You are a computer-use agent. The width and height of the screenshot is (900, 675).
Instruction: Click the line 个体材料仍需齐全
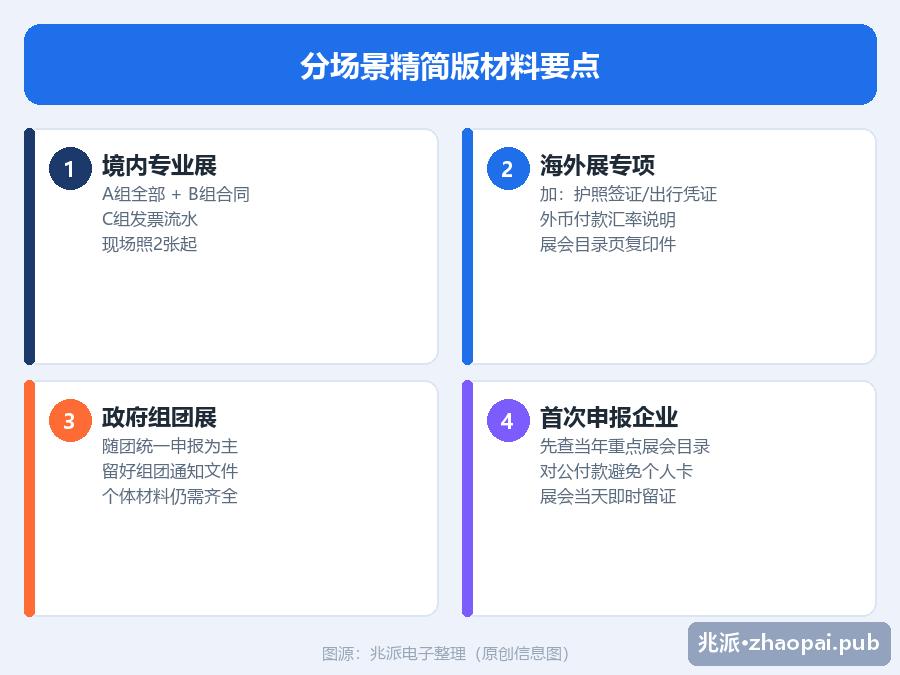coord(169,496)
